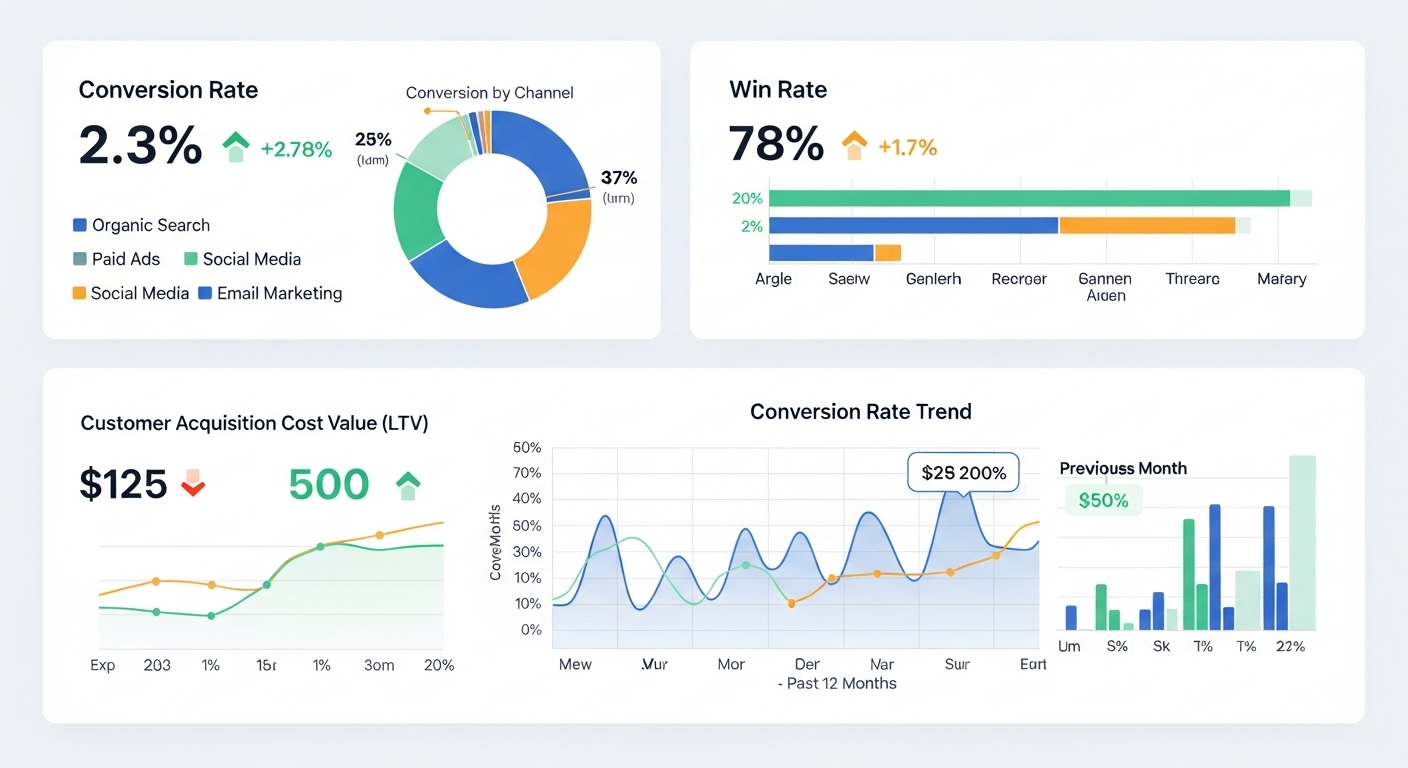Click the red down arrow next to $125
Screen dimensions: 1408x768
click(192, 486)
